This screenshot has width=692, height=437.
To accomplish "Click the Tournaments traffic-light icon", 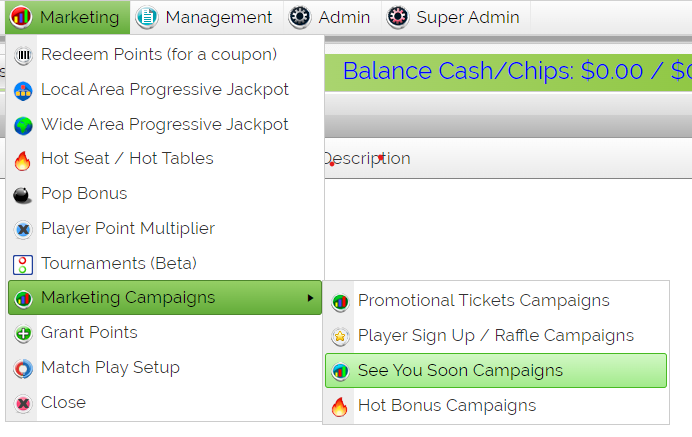I will [x=23, y=265].
